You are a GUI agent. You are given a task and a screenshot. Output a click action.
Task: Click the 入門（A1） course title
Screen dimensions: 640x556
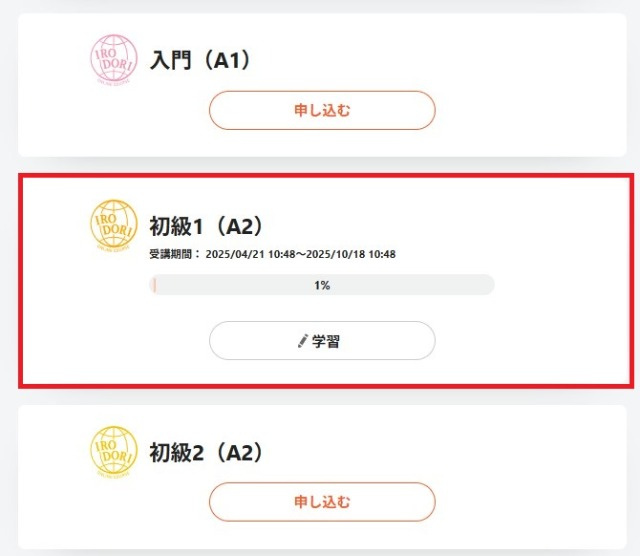[x=200, y=60]
